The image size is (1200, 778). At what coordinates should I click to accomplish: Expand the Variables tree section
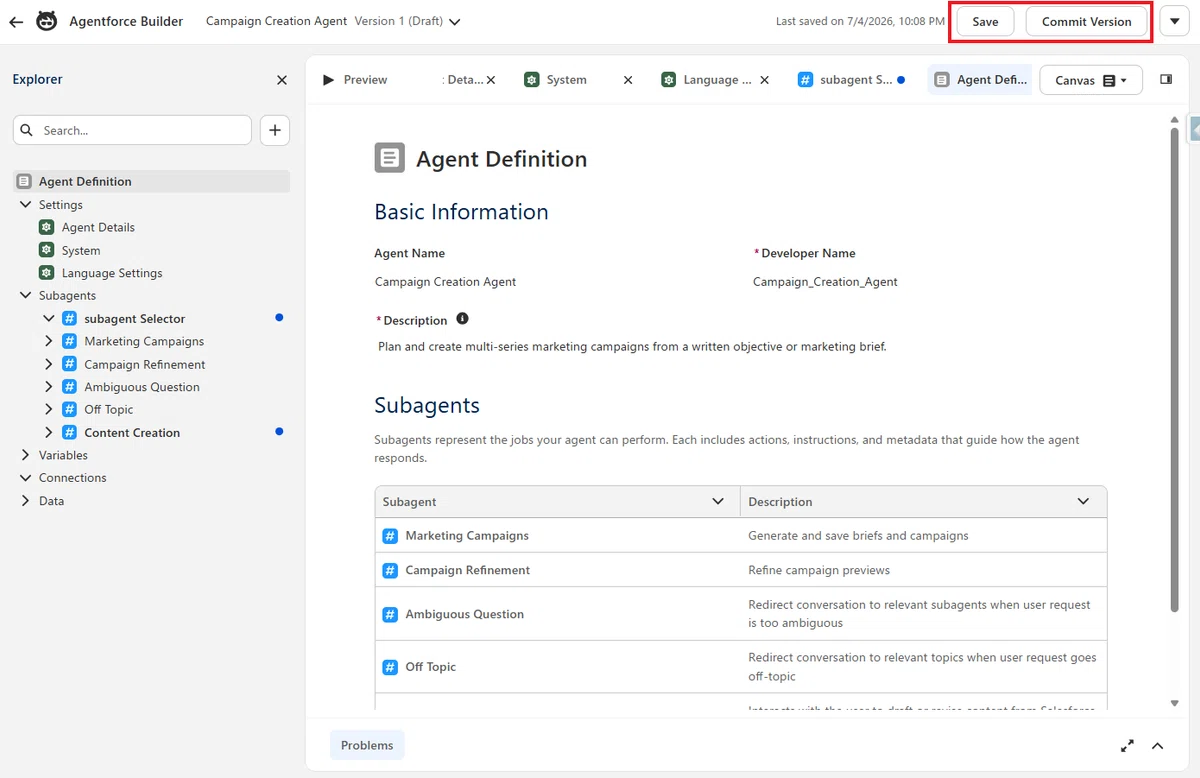(x=25, y=455)
